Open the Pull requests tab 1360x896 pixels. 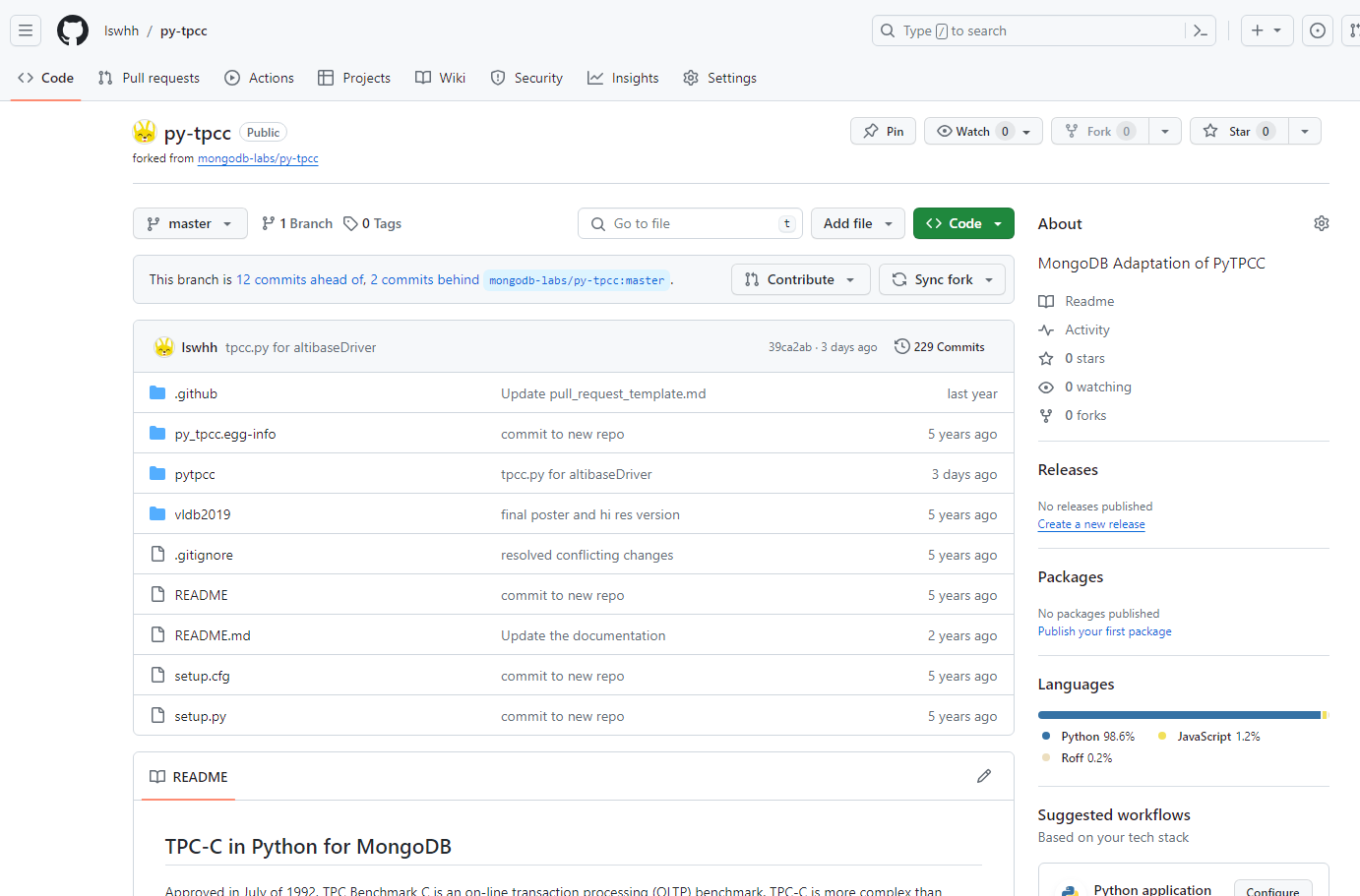(x=149, y=78)
